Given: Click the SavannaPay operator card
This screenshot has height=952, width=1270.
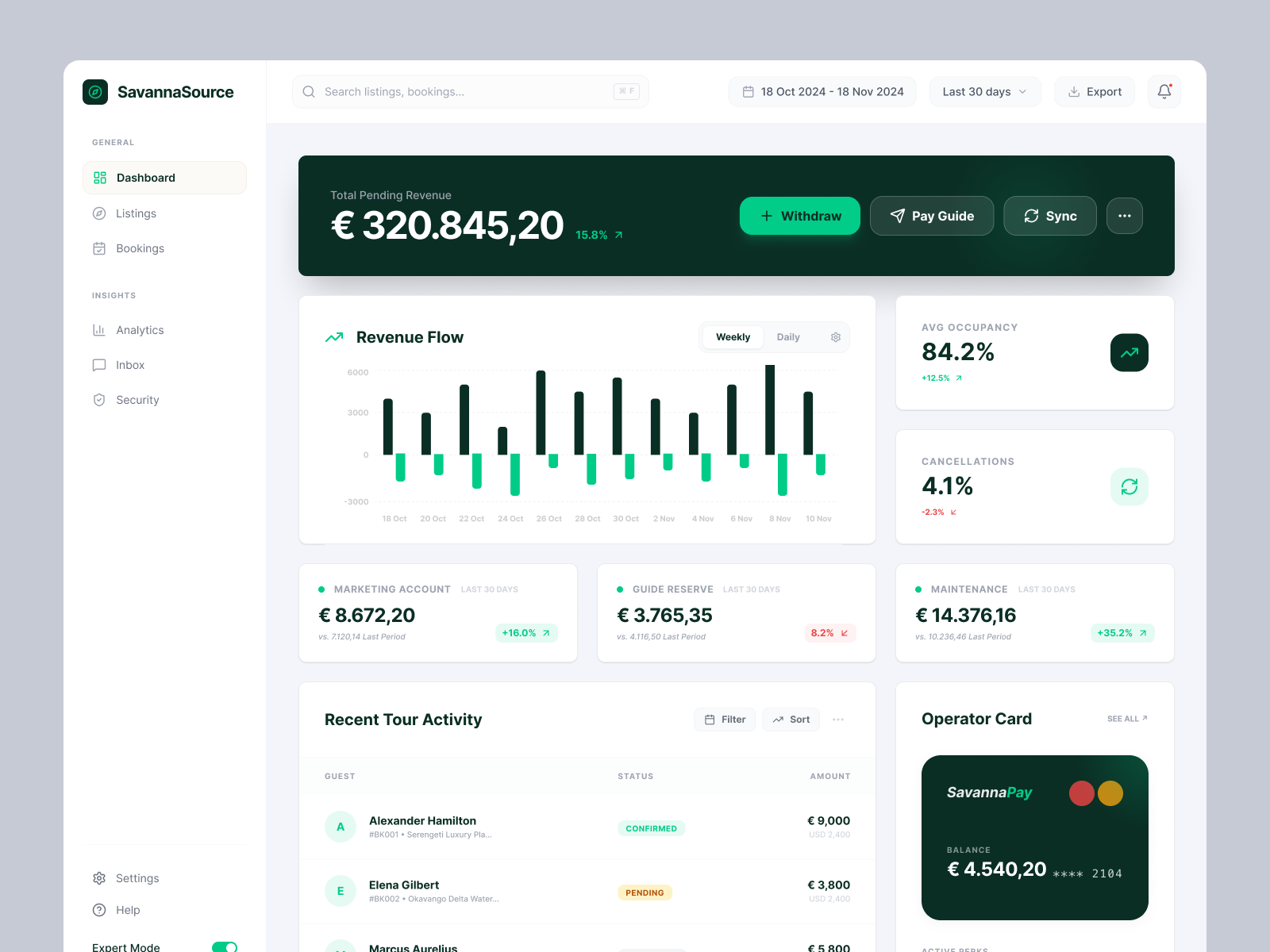Looking at the screenshot, I should pos(1035,838).
